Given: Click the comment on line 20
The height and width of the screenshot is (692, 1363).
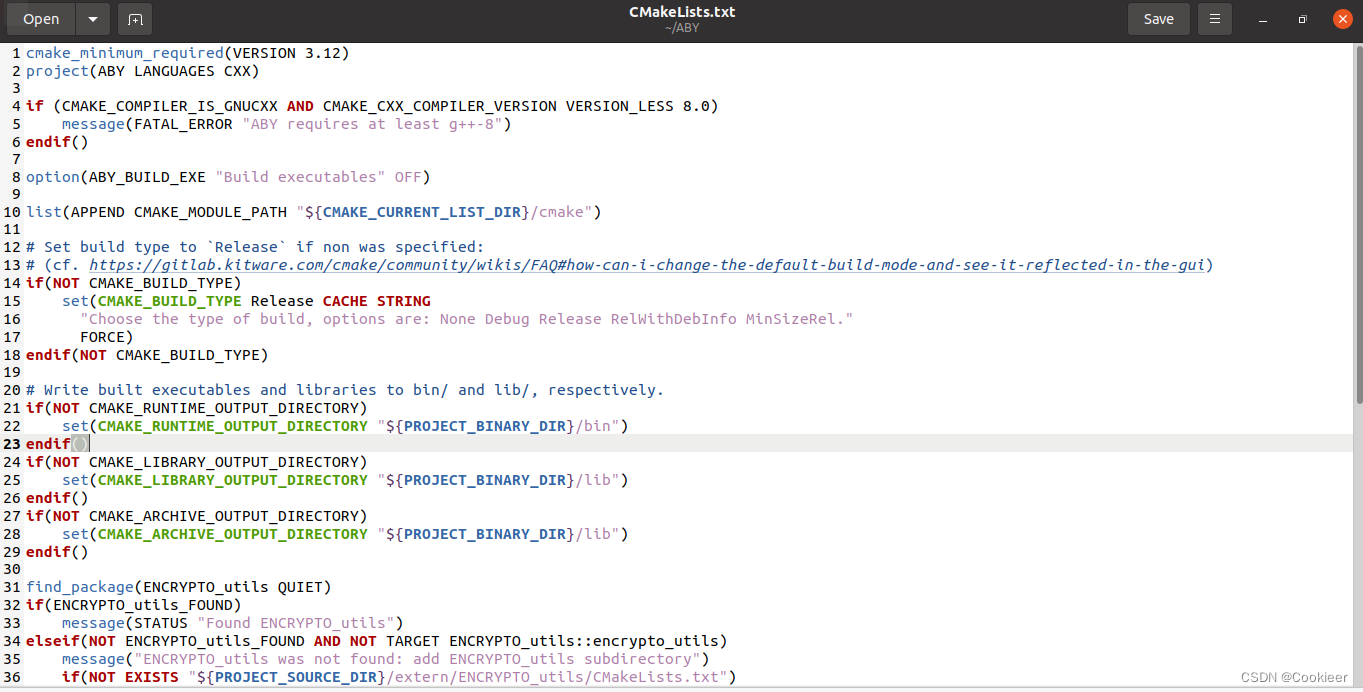Looking at the screenshot, I should pyautogui.click(x=345, y=390).
